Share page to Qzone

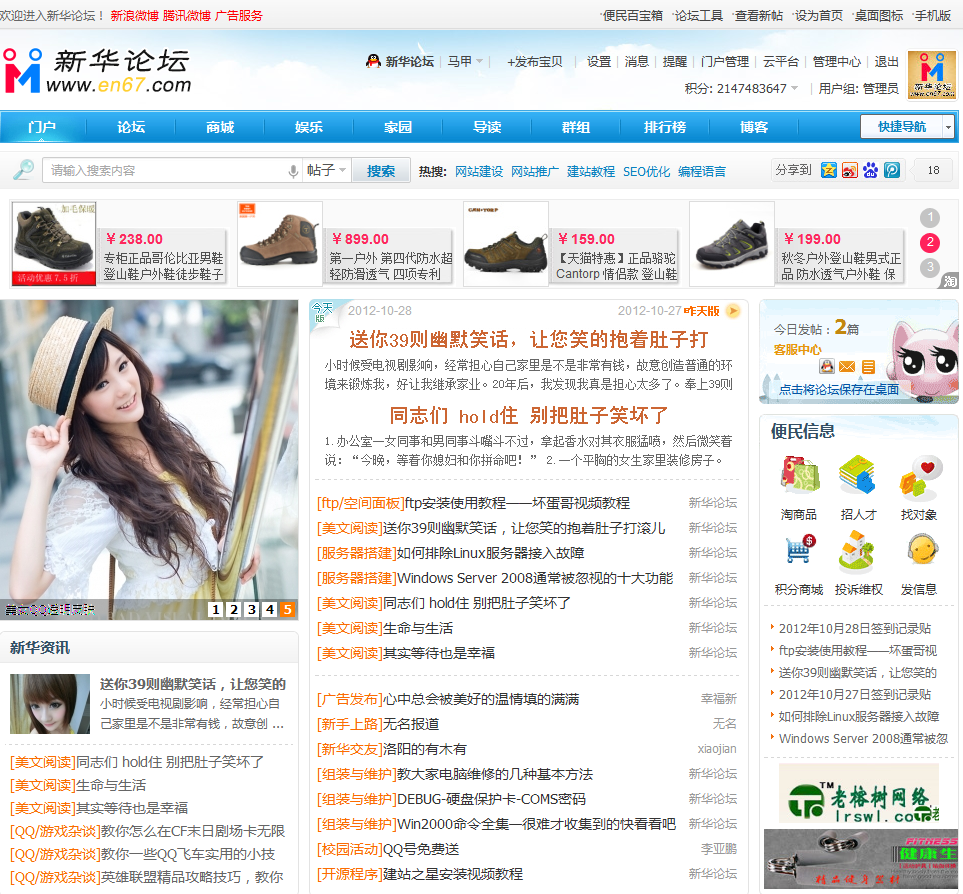pyautogui.click(x=828, y=170)
